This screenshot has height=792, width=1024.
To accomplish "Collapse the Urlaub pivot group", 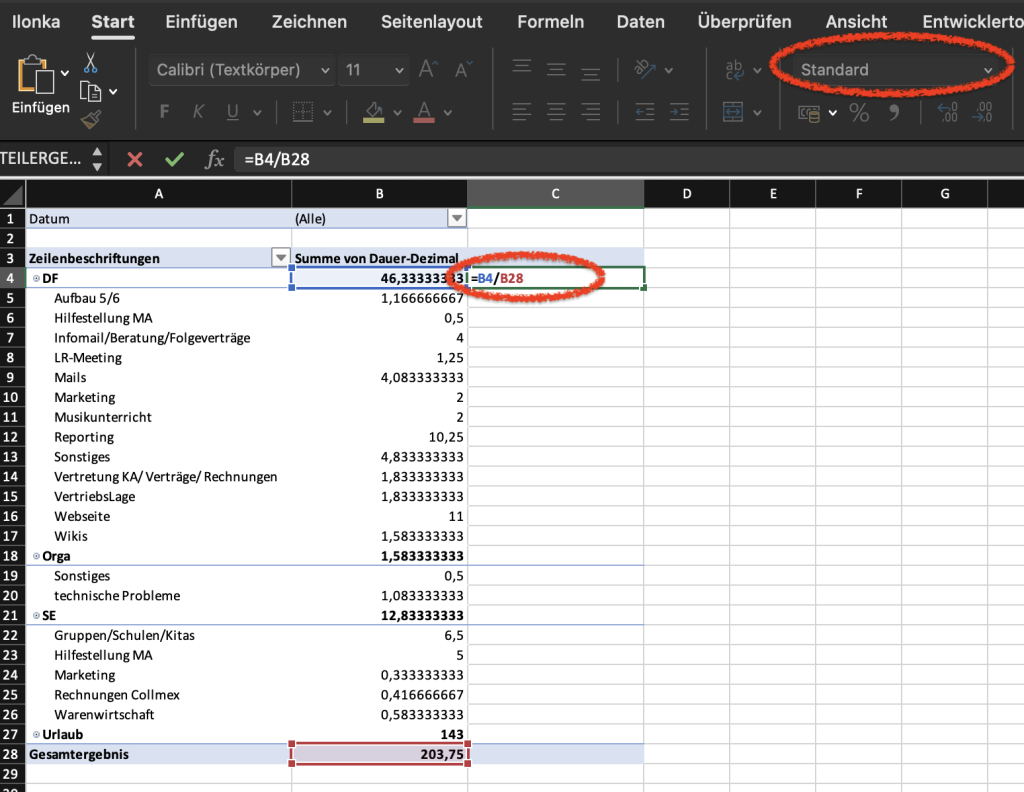I will click(36, 735).
